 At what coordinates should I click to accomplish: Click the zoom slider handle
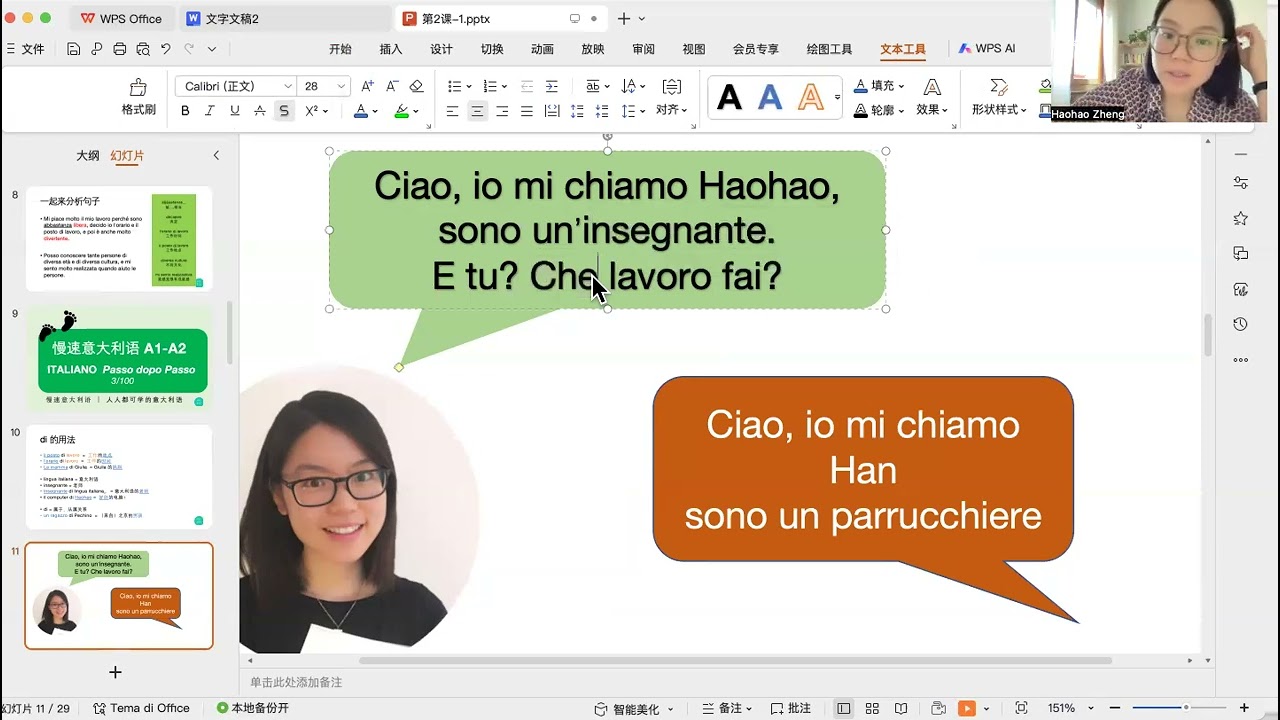[x=1186, y=708]
